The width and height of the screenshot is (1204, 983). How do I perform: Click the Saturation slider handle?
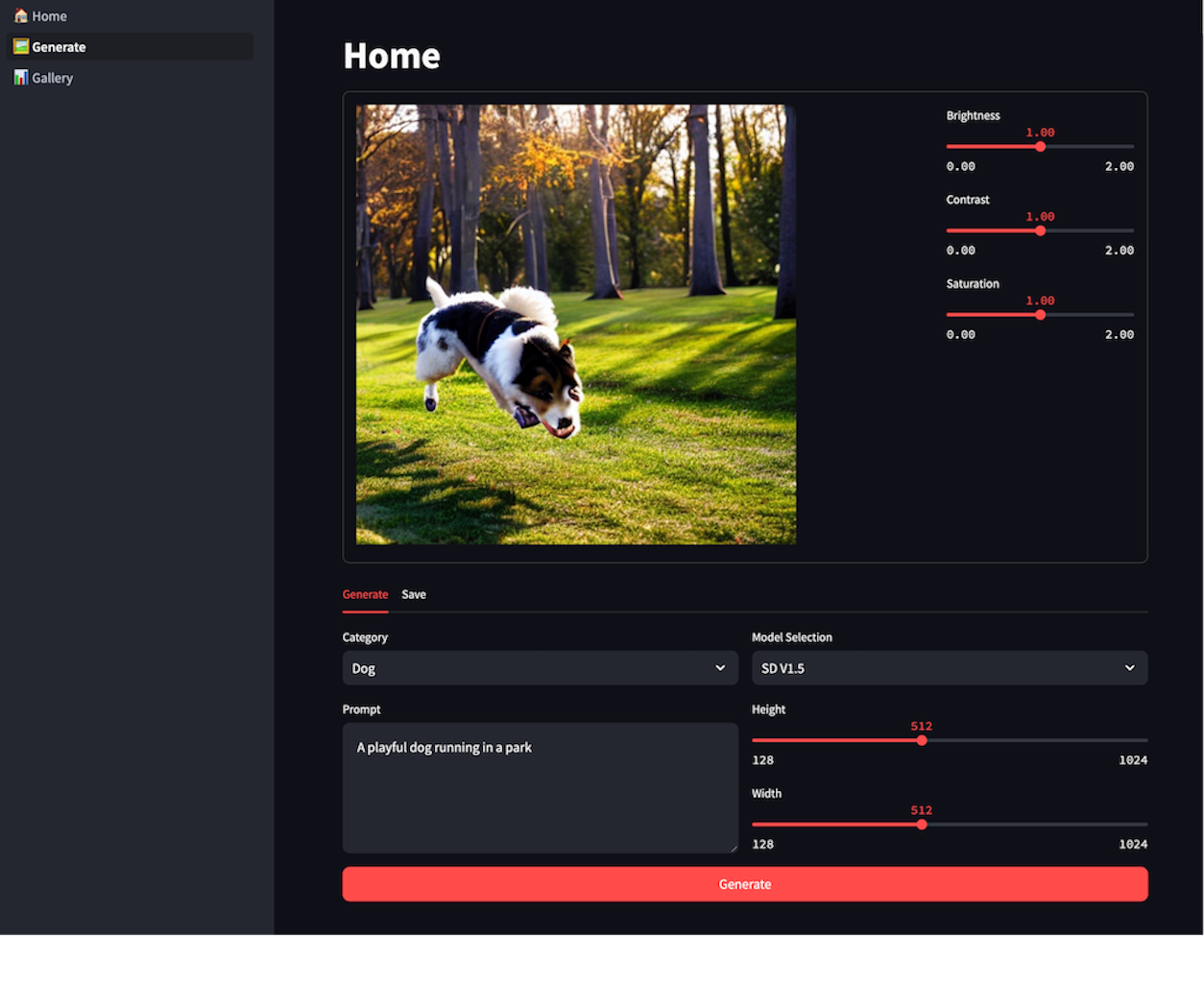pyautogui.click(x=1040, y=315)
